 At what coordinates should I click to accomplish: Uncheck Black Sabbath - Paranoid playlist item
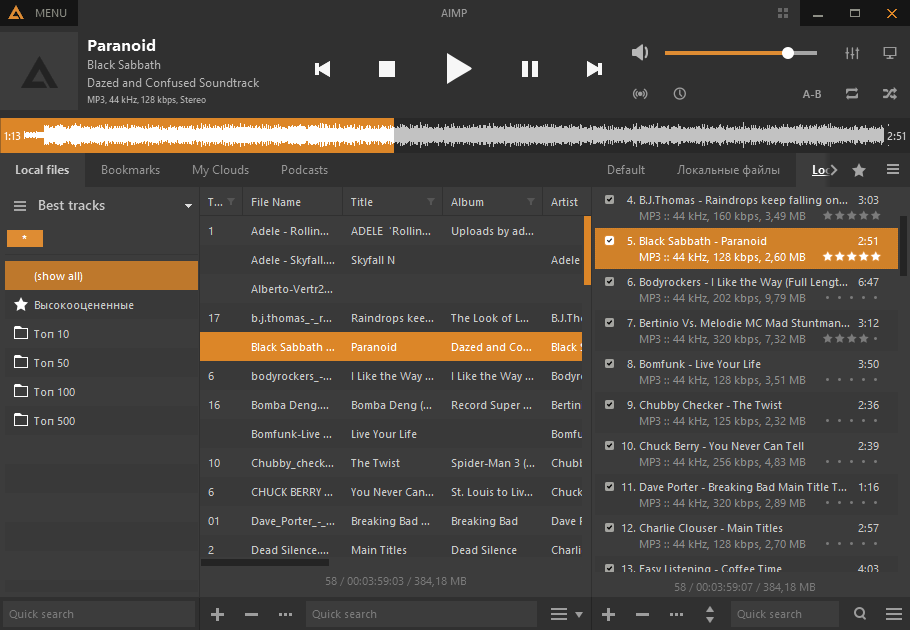[609, 240]
